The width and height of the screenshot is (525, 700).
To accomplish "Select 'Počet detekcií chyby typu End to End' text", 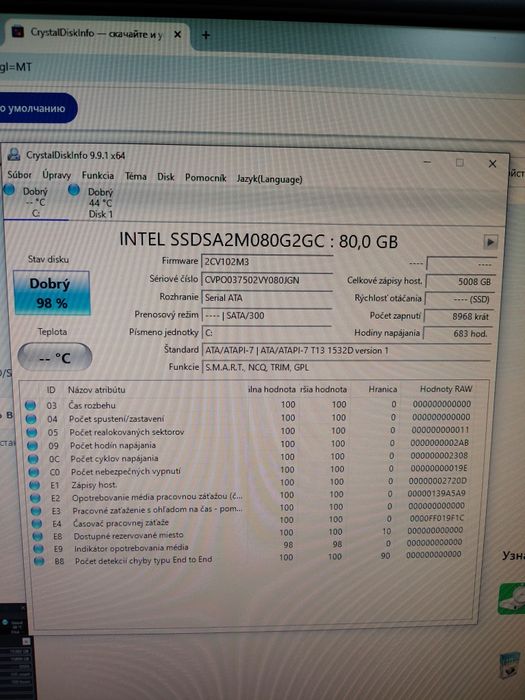I will (x=144, y=560).
